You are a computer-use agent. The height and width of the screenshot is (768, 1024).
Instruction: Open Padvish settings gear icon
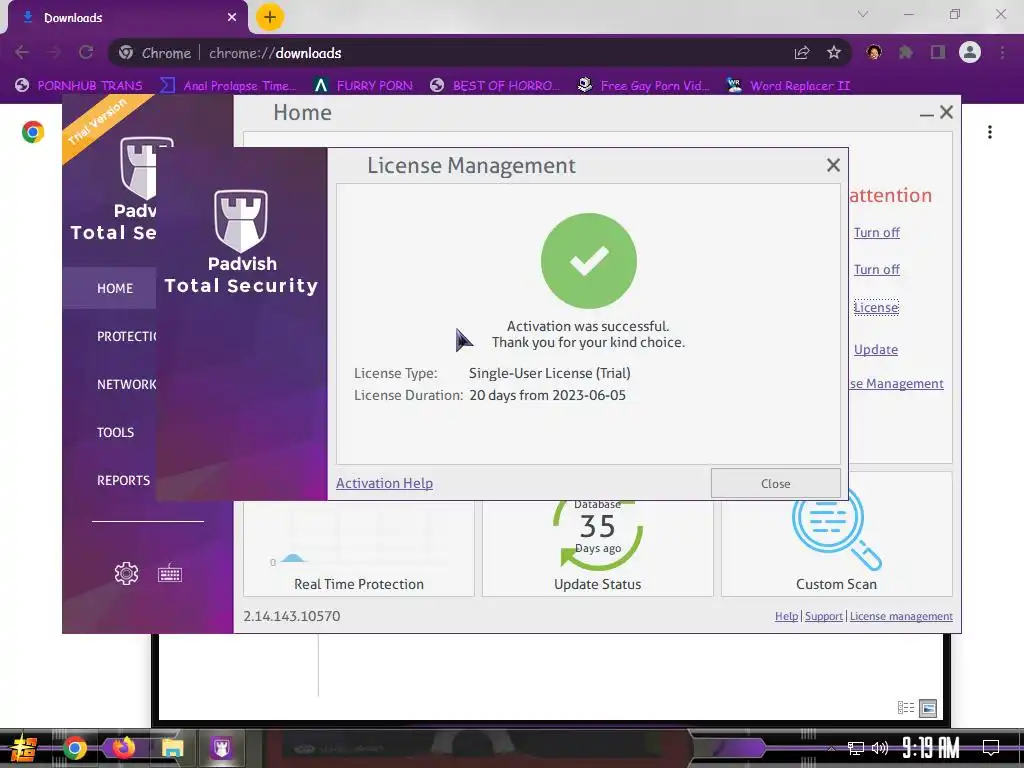click(x=126, y=573)
